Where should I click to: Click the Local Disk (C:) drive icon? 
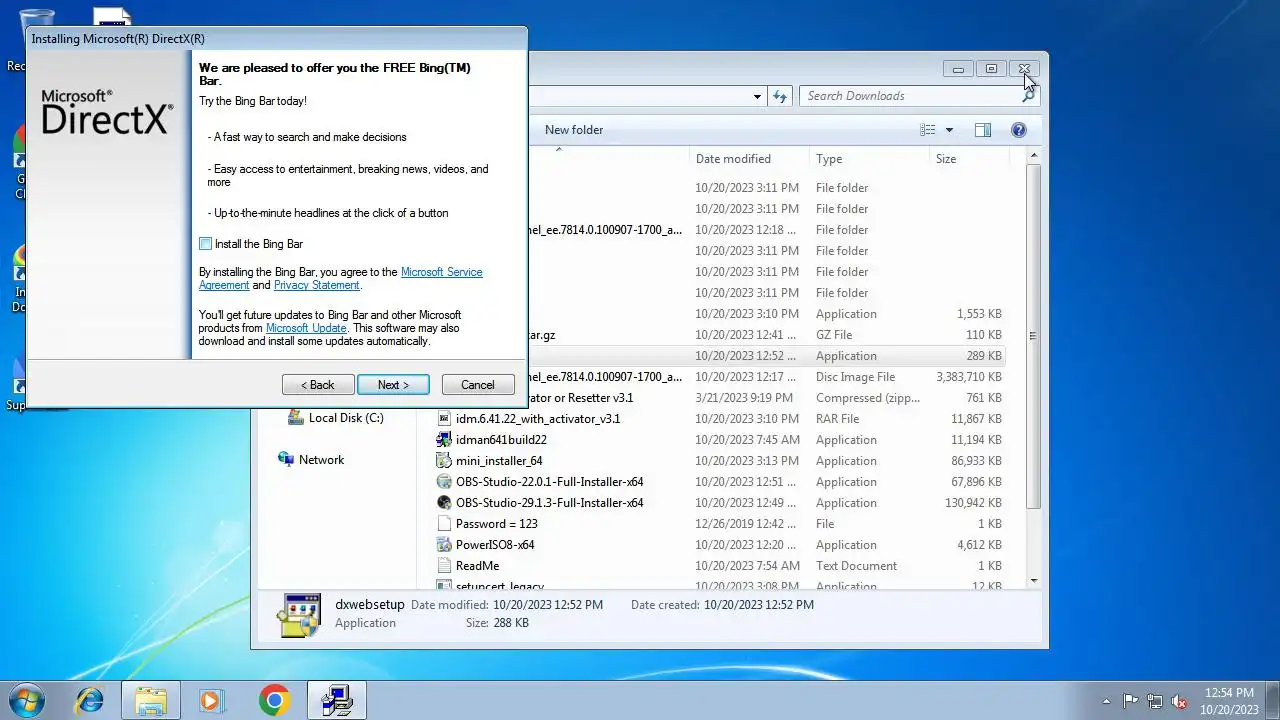point(295,418)
